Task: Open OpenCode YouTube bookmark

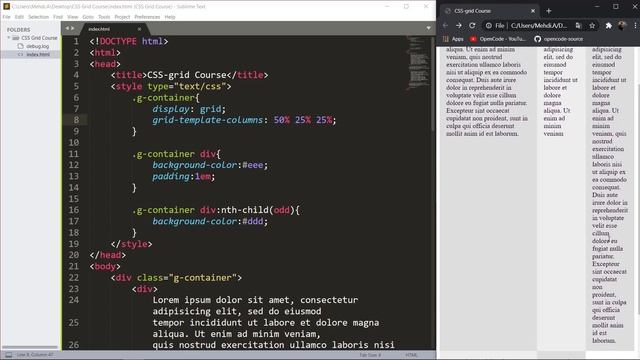Action: (498, 39)
